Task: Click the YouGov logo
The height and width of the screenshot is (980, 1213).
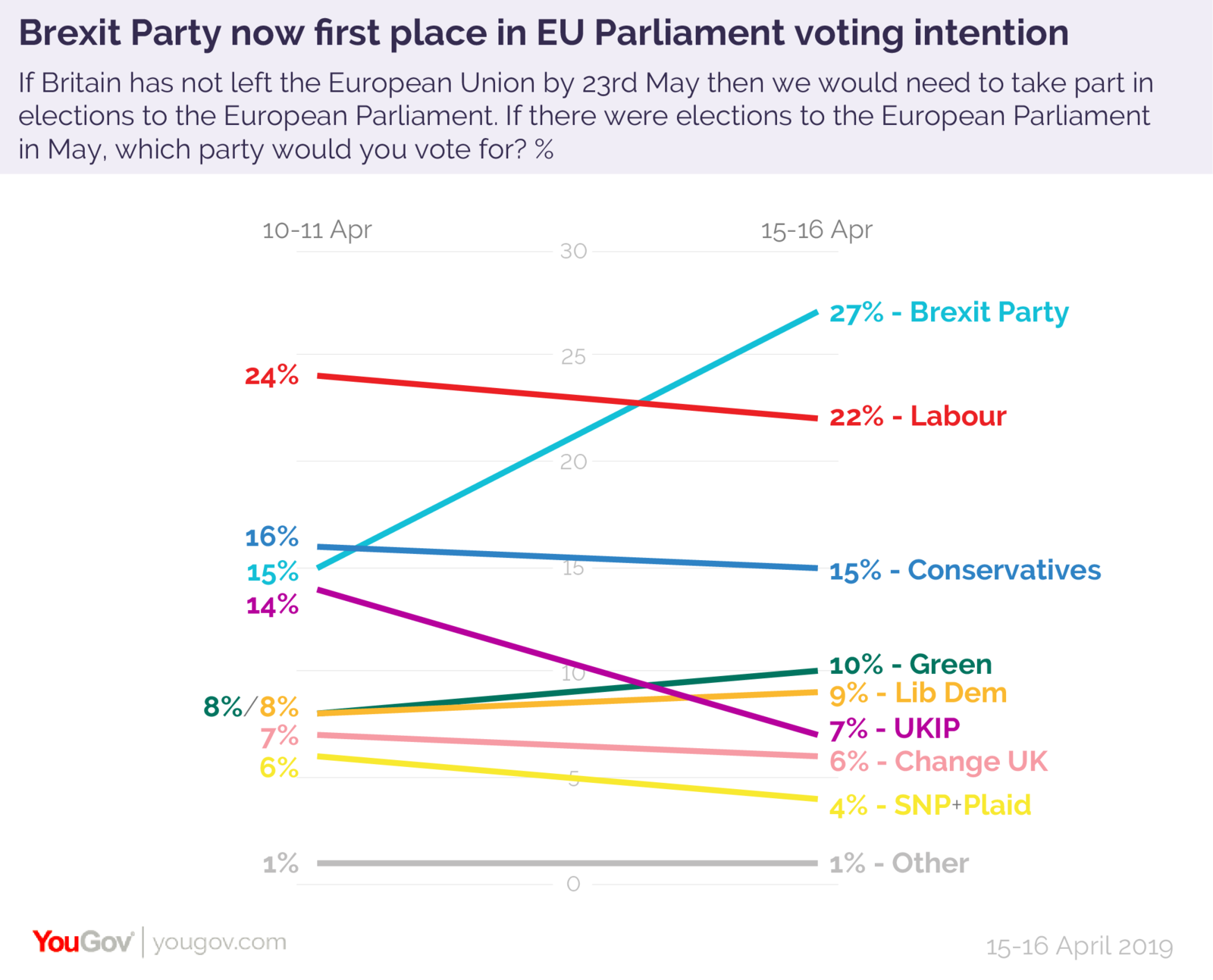Action: (x=83, y=942)
